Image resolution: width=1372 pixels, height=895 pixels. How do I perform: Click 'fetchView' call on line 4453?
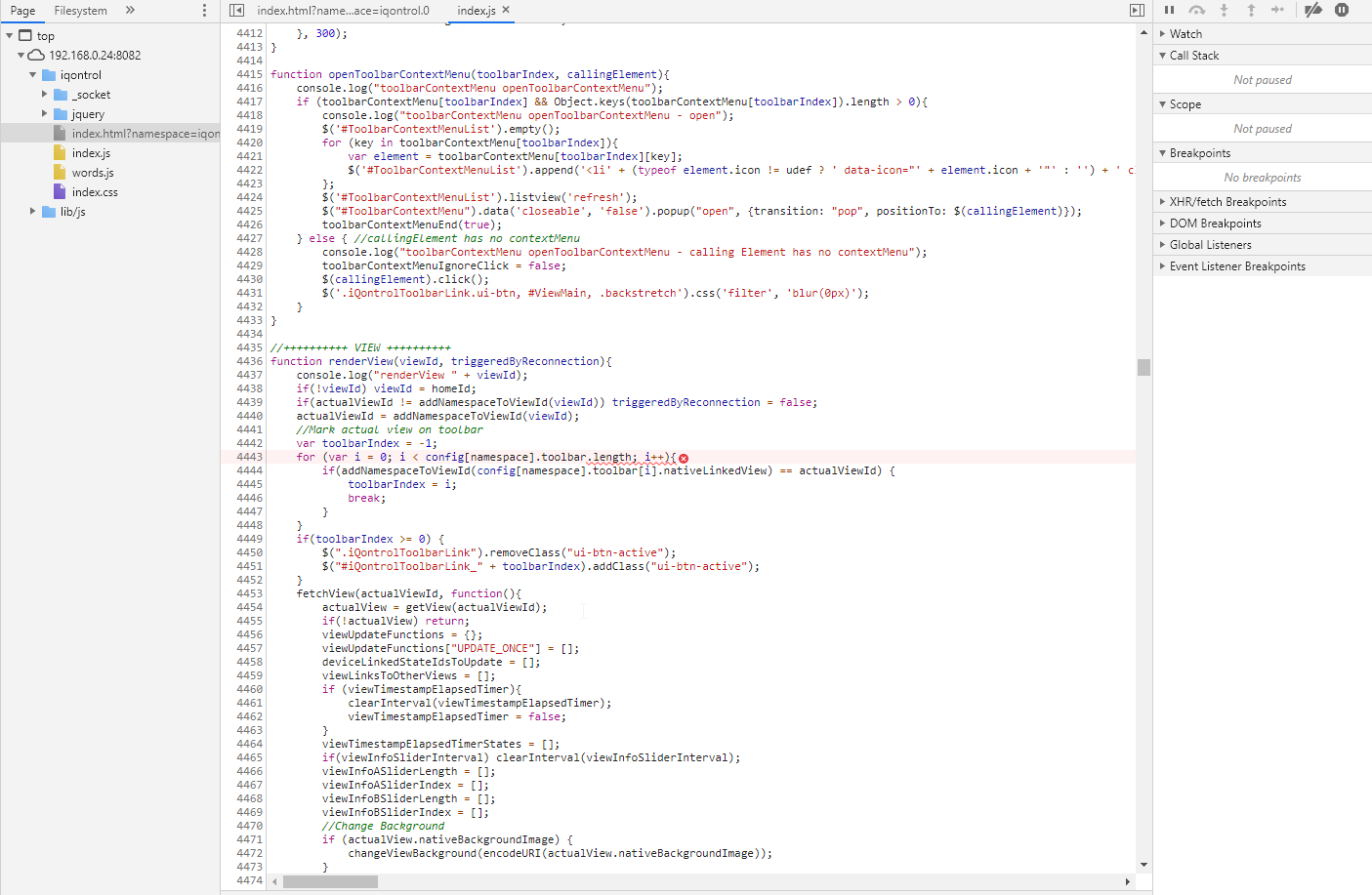[325, 593]
